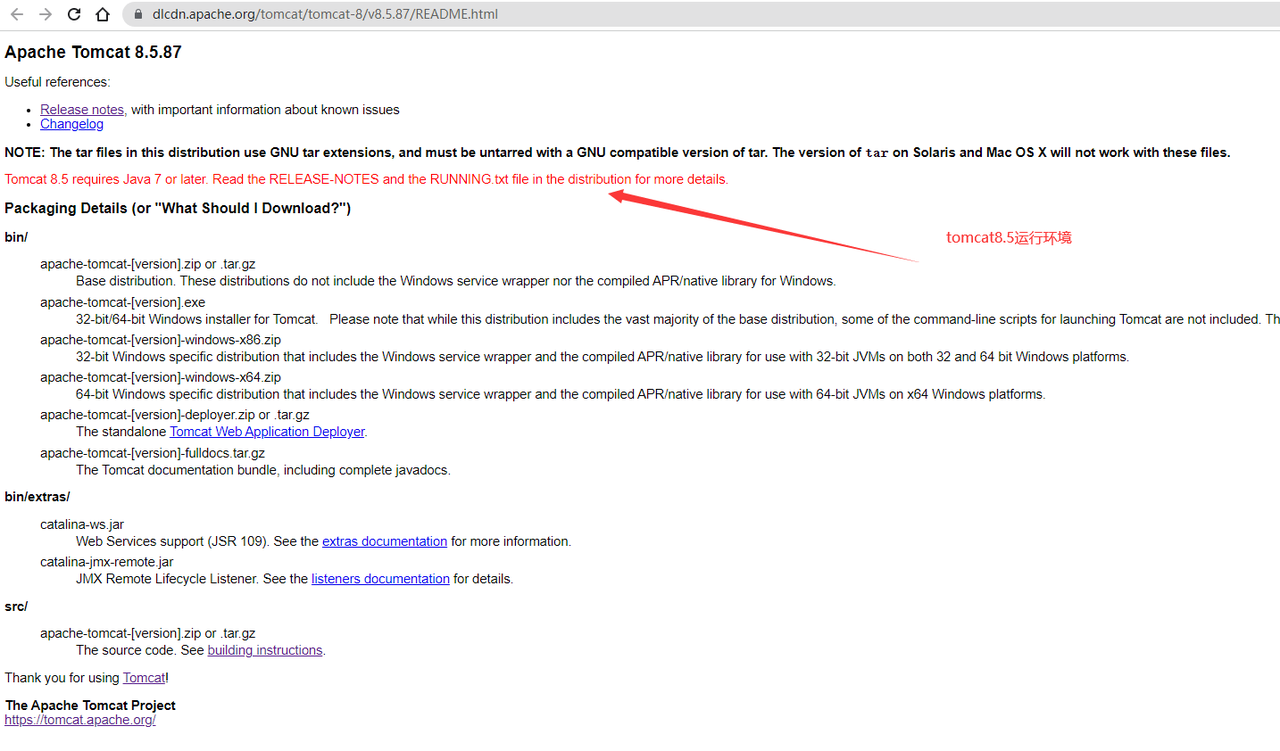Click the src/ section label
Image resolution: width=1280 pixels, height=751 pixels.
click(x=16, y=606)
